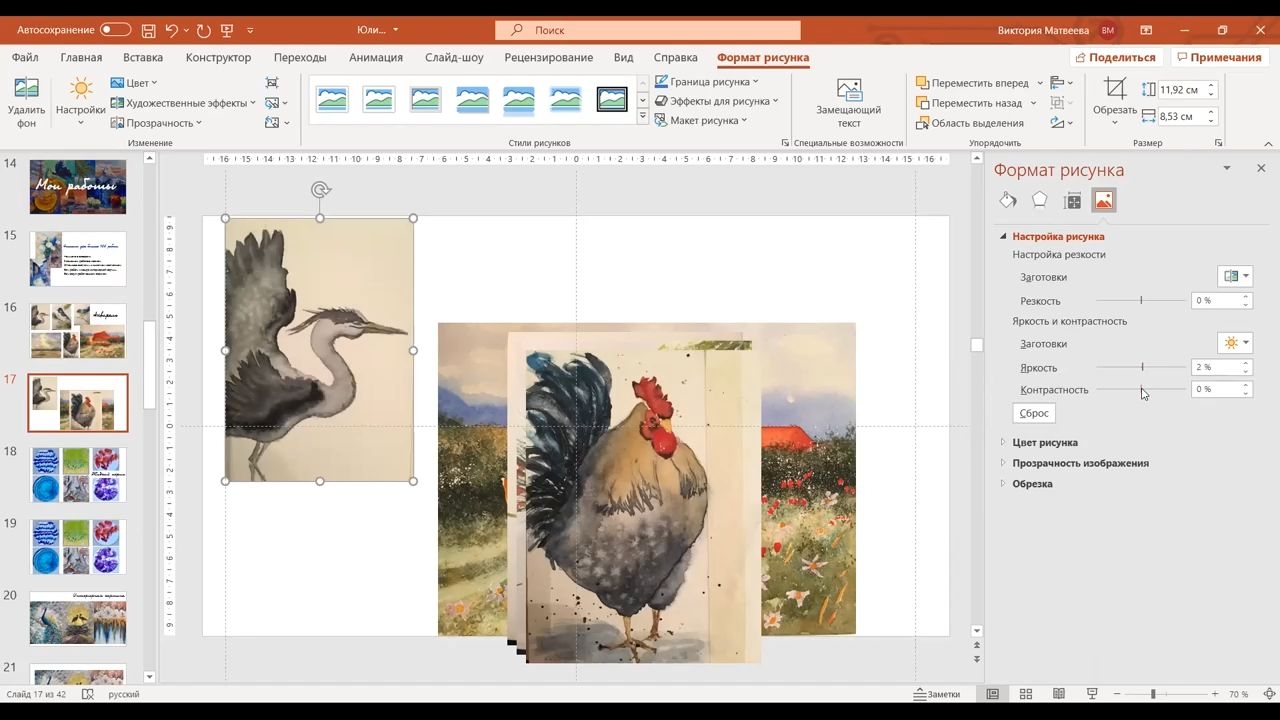
Task: Open the Область выделения pane
Action: (969, 123)
